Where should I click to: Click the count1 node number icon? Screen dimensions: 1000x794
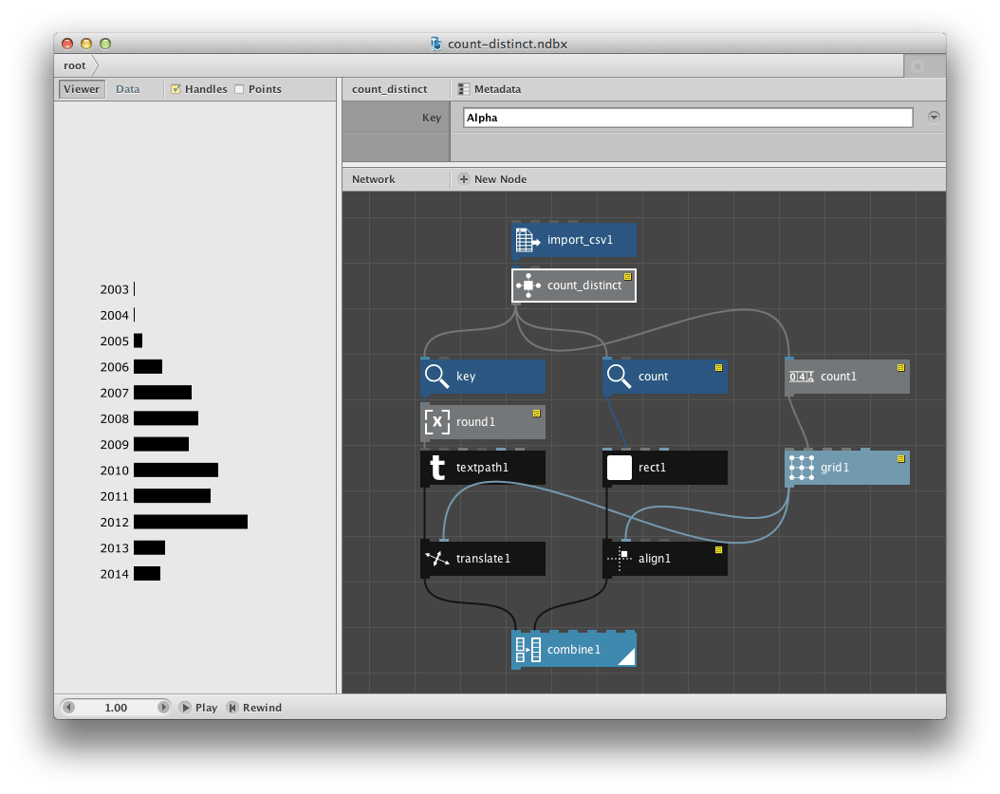pos(801,376)
